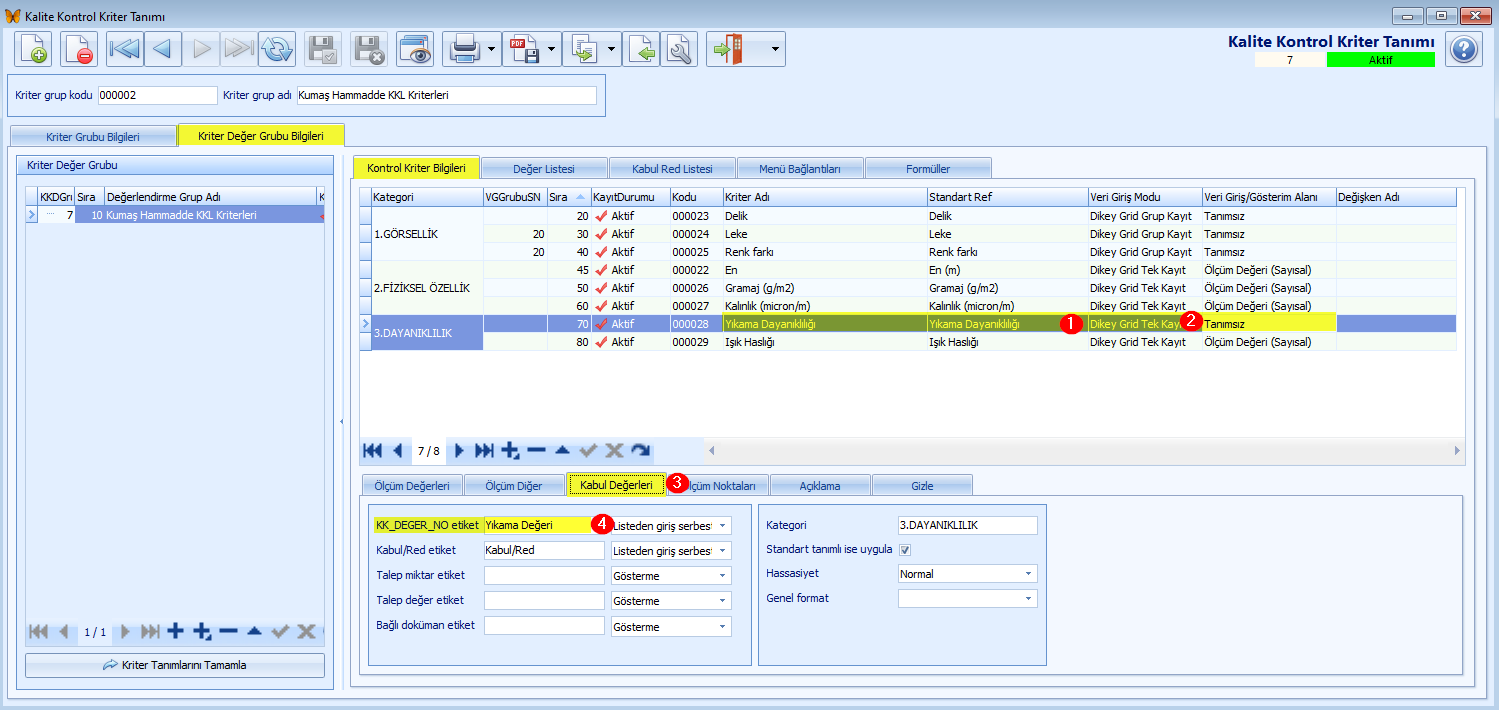The width and height of the screenshot is (1499, 710).
Task: Open the Ölçüm Diğer tab
Action: point(514,486)
